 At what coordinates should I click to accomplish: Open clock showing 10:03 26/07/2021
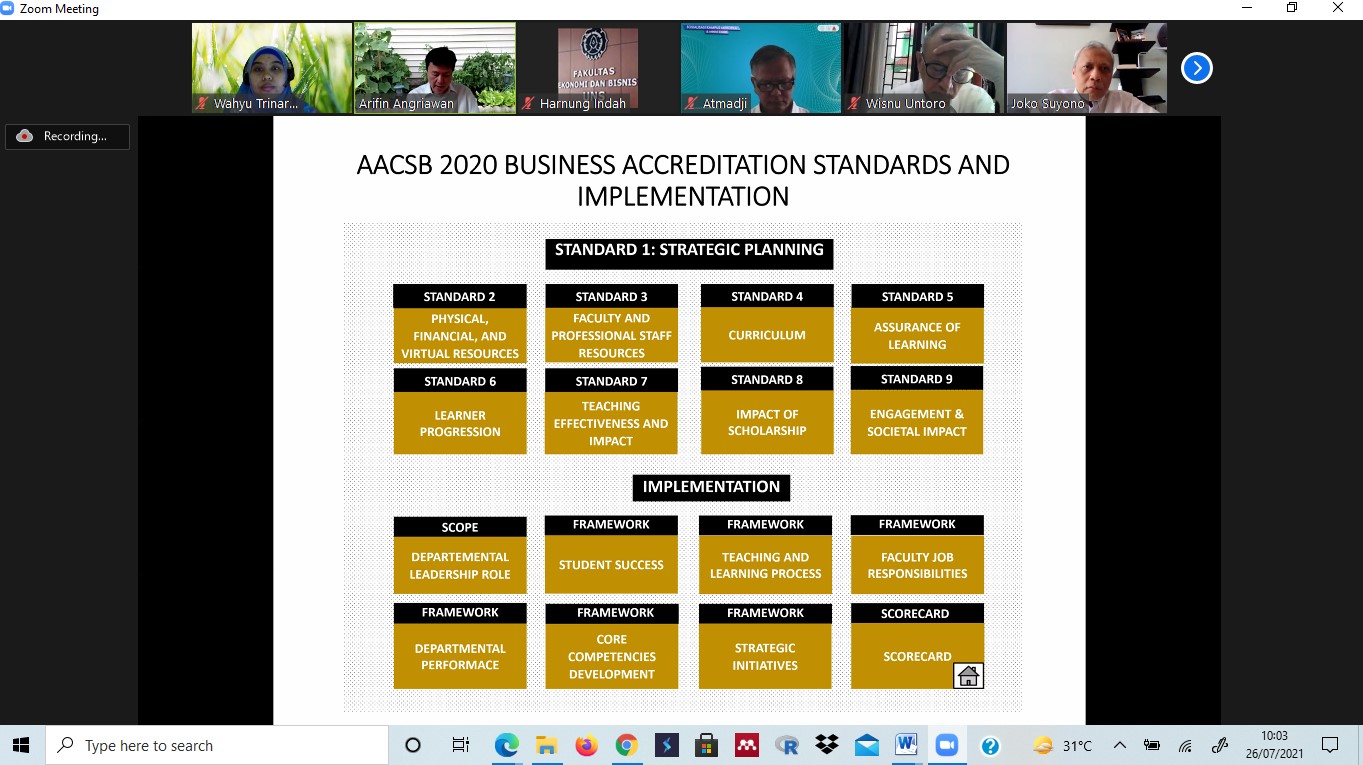[1274, 745]
